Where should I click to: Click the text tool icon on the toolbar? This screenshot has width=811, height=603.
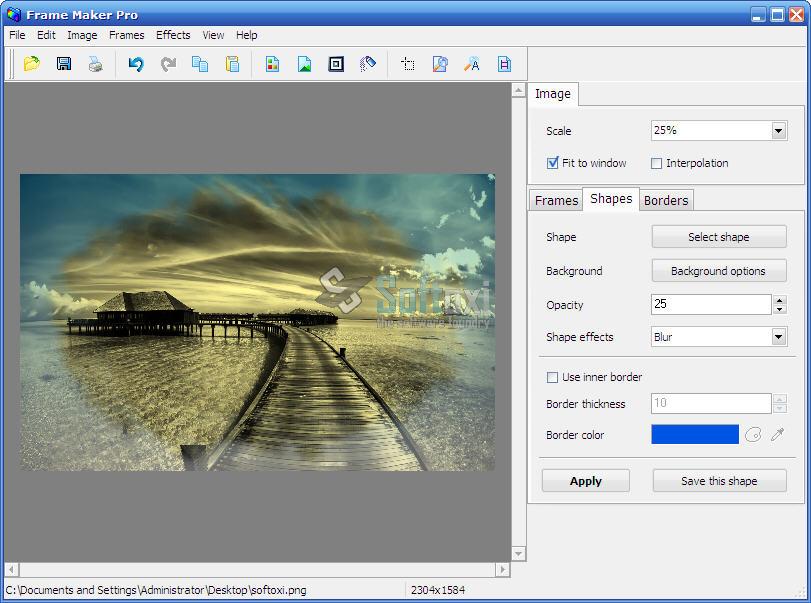click(x=470, y=64)
